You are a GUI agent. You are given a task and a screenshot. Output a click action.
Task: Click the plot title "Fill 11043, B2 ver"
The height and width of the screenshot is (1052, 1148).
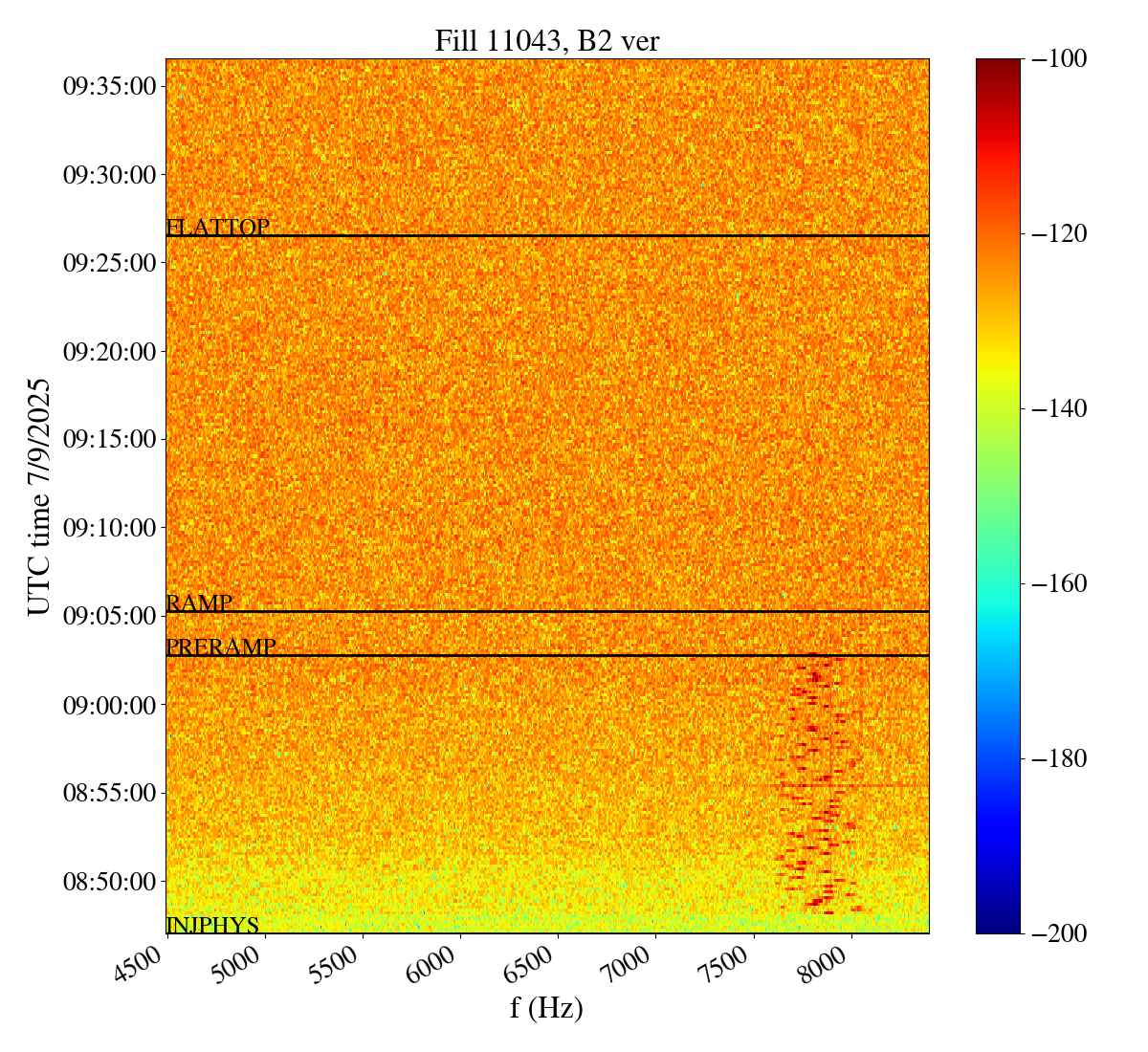[x=546, y=41]
